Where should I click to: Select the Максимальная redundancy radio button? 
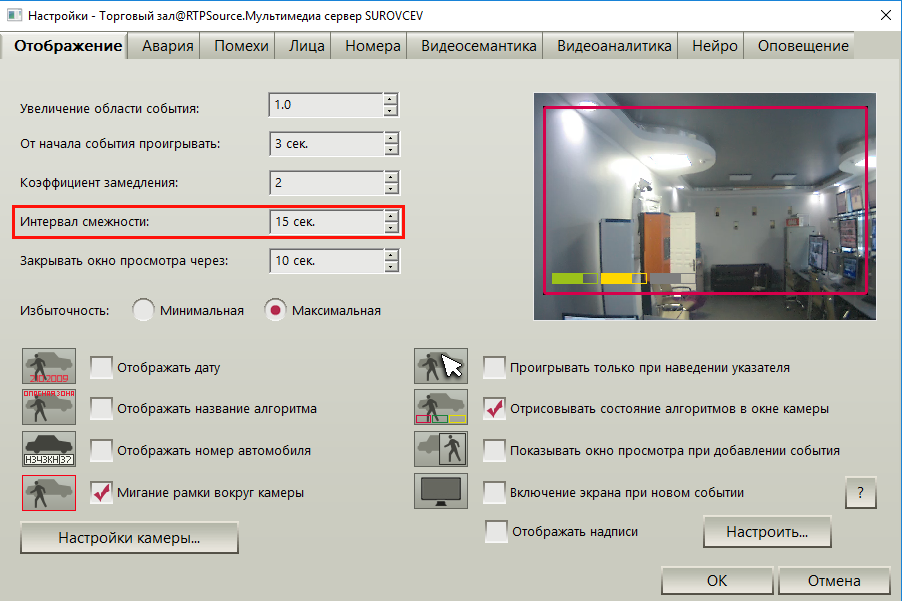tap(276, 310)
